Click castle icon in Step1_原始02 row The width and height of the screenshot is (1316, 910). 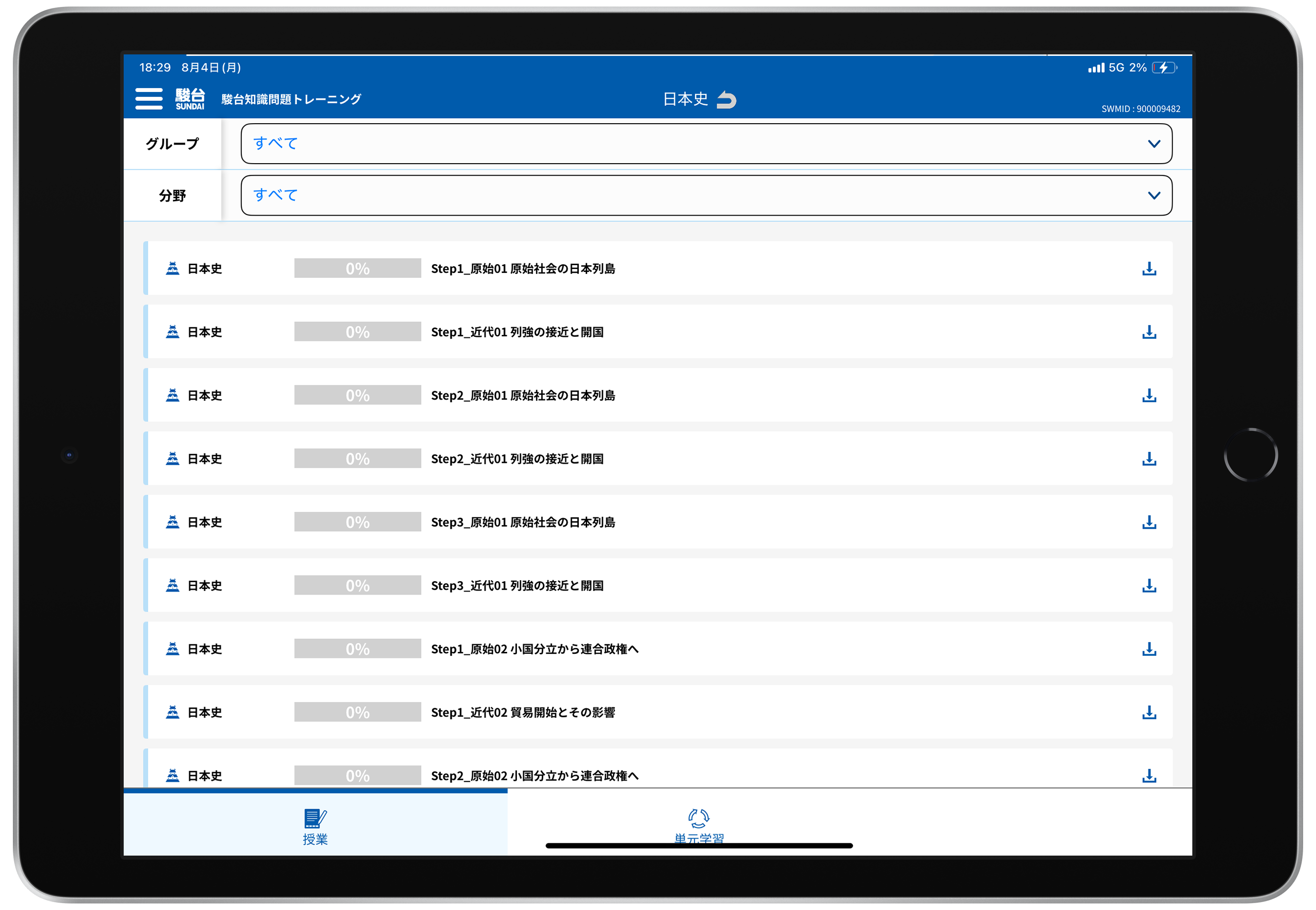point(172,649)
